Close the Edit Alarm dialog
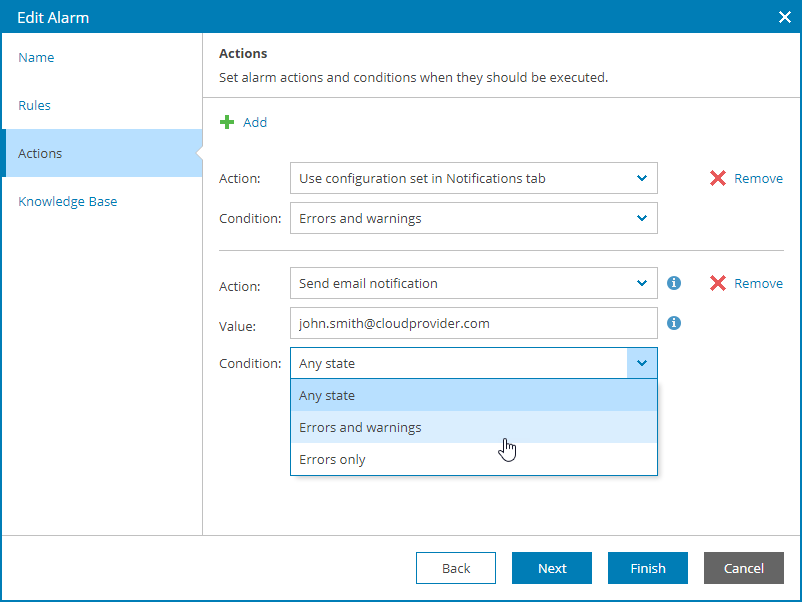 click(x=785, y=17)
